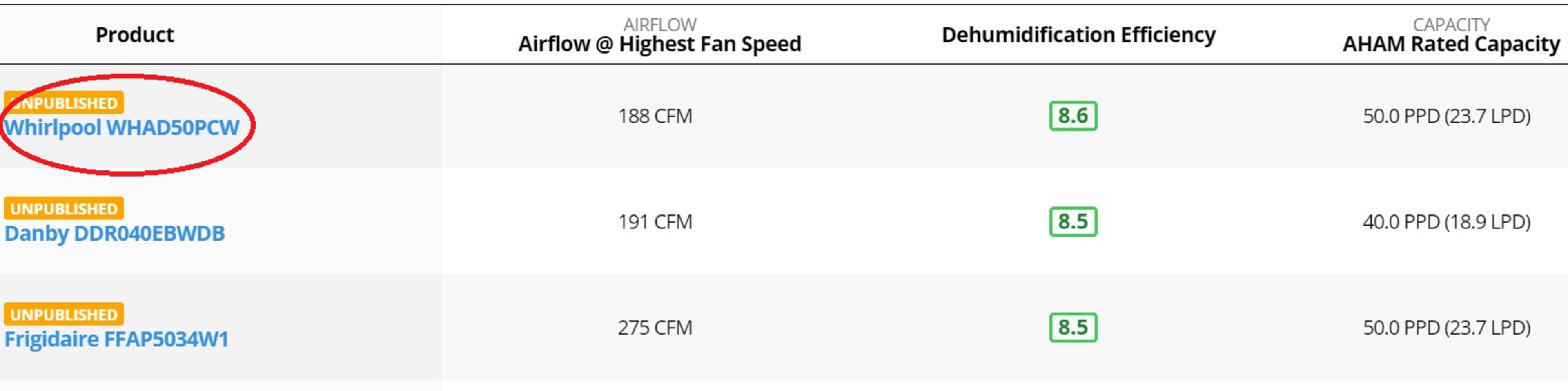Click the small CAPACITY category label
This screenshot has height=391, width=1568.
click(x=1451, y=25)
